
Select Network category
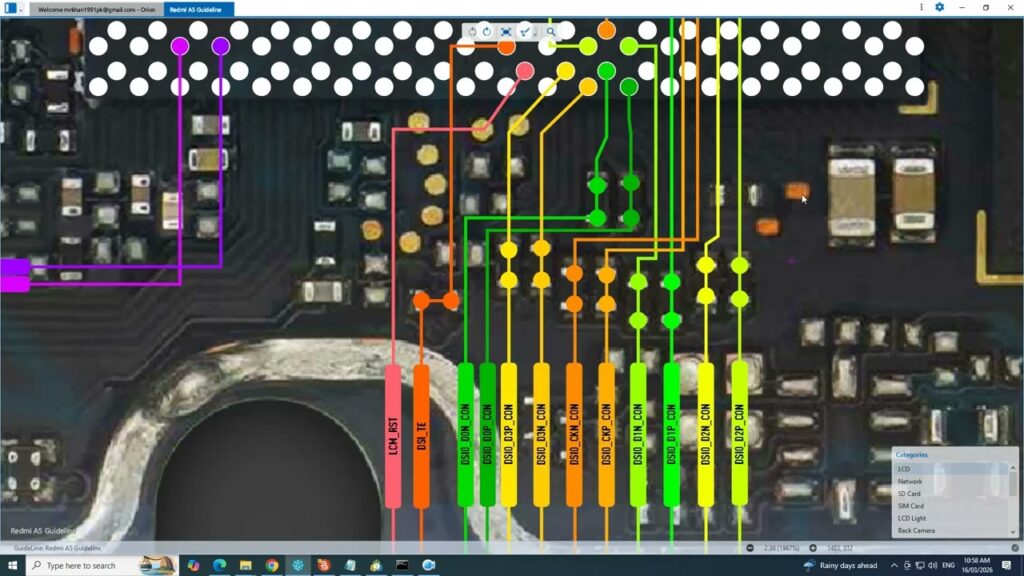click(x=910, y=481)
